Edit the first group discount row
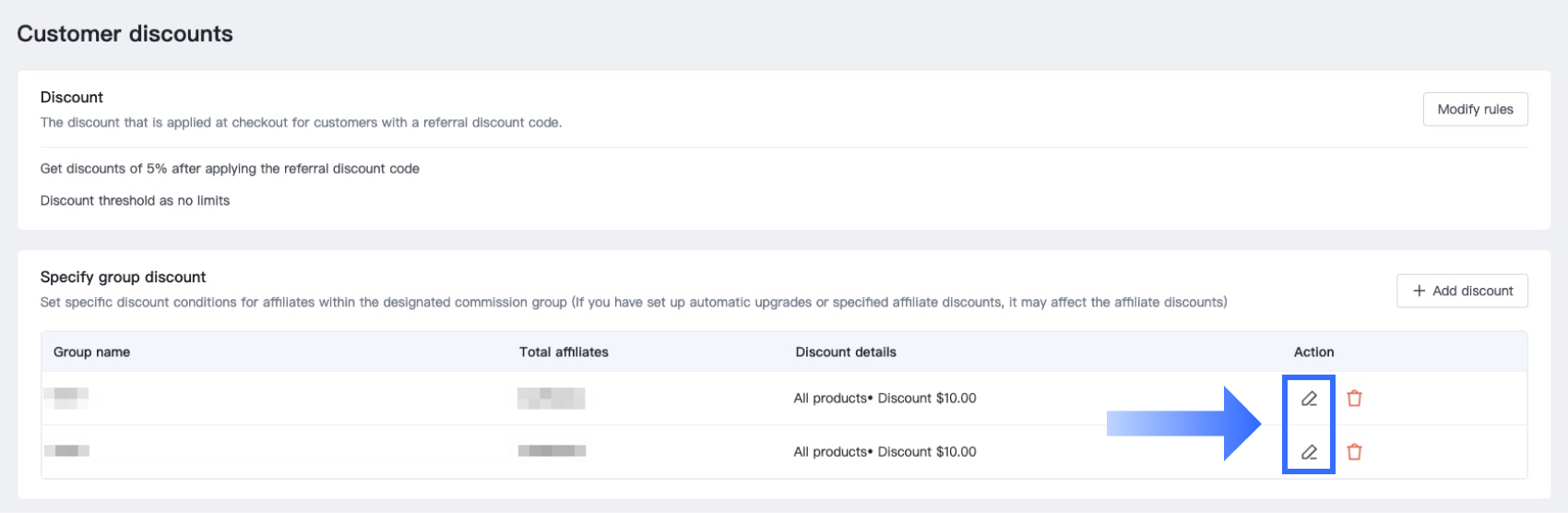 (1309, 399)
